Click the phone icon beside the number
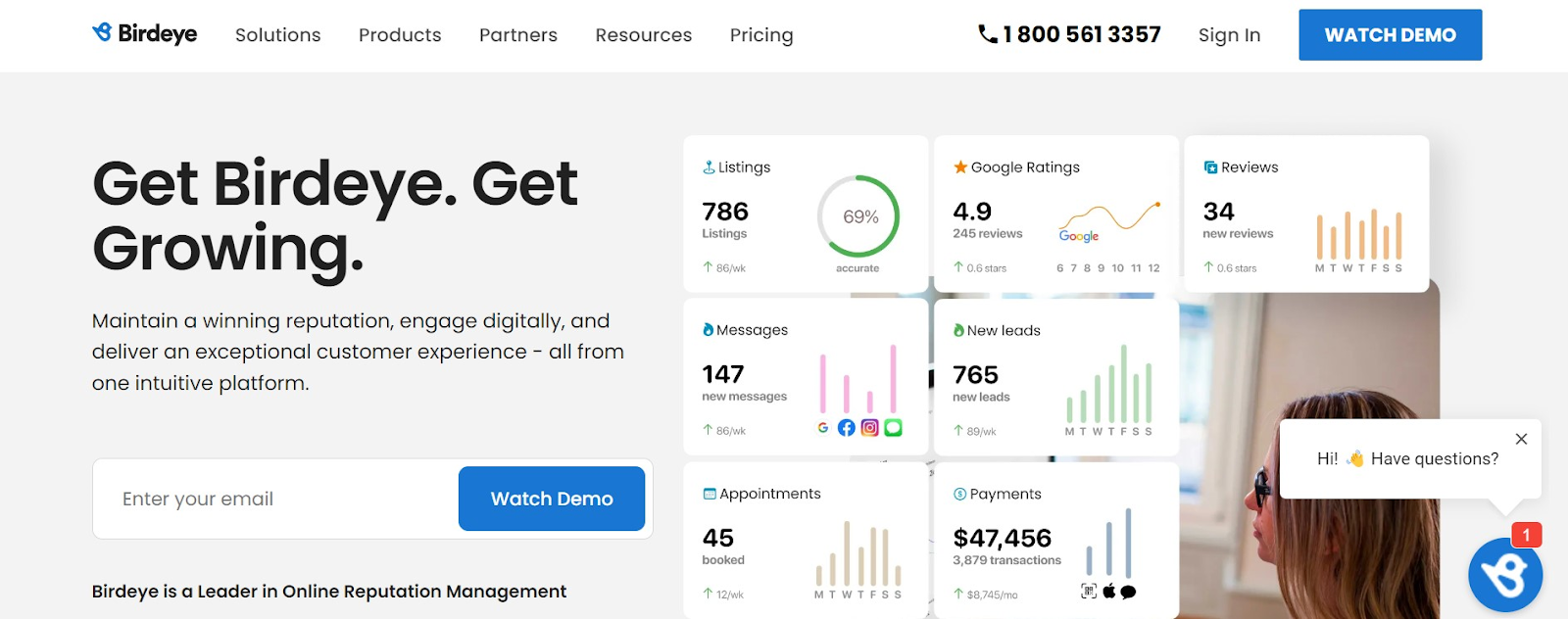Screen dimensions: 1568x619 tap(988, 34)
